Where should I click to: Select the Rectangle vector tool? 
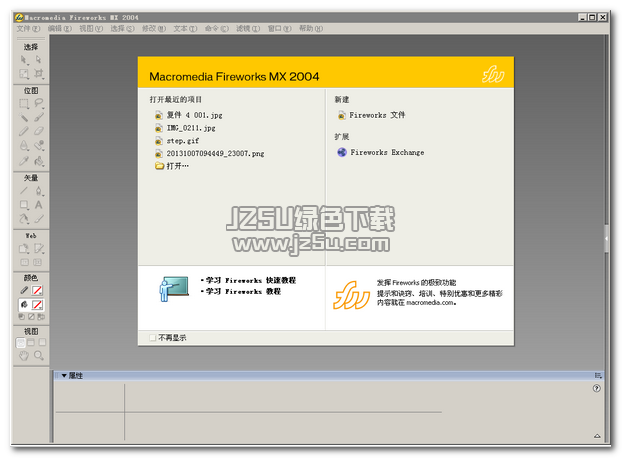pyautogui.click(x=24, y=205)
